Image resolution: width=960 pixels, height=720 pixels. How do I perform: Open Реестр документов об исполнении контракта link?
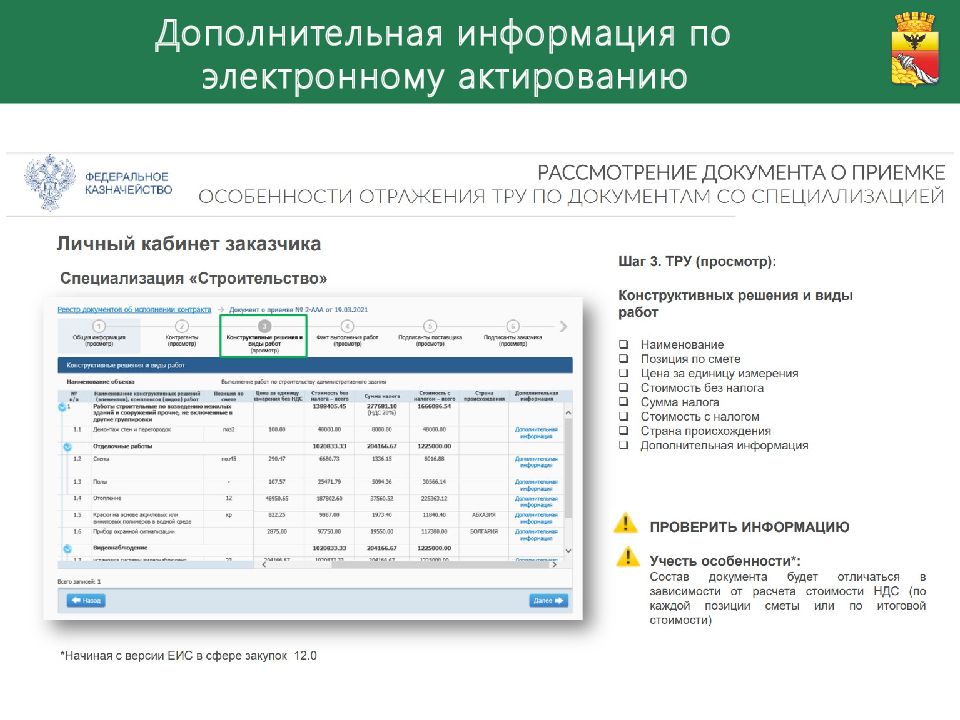(134, 310)
